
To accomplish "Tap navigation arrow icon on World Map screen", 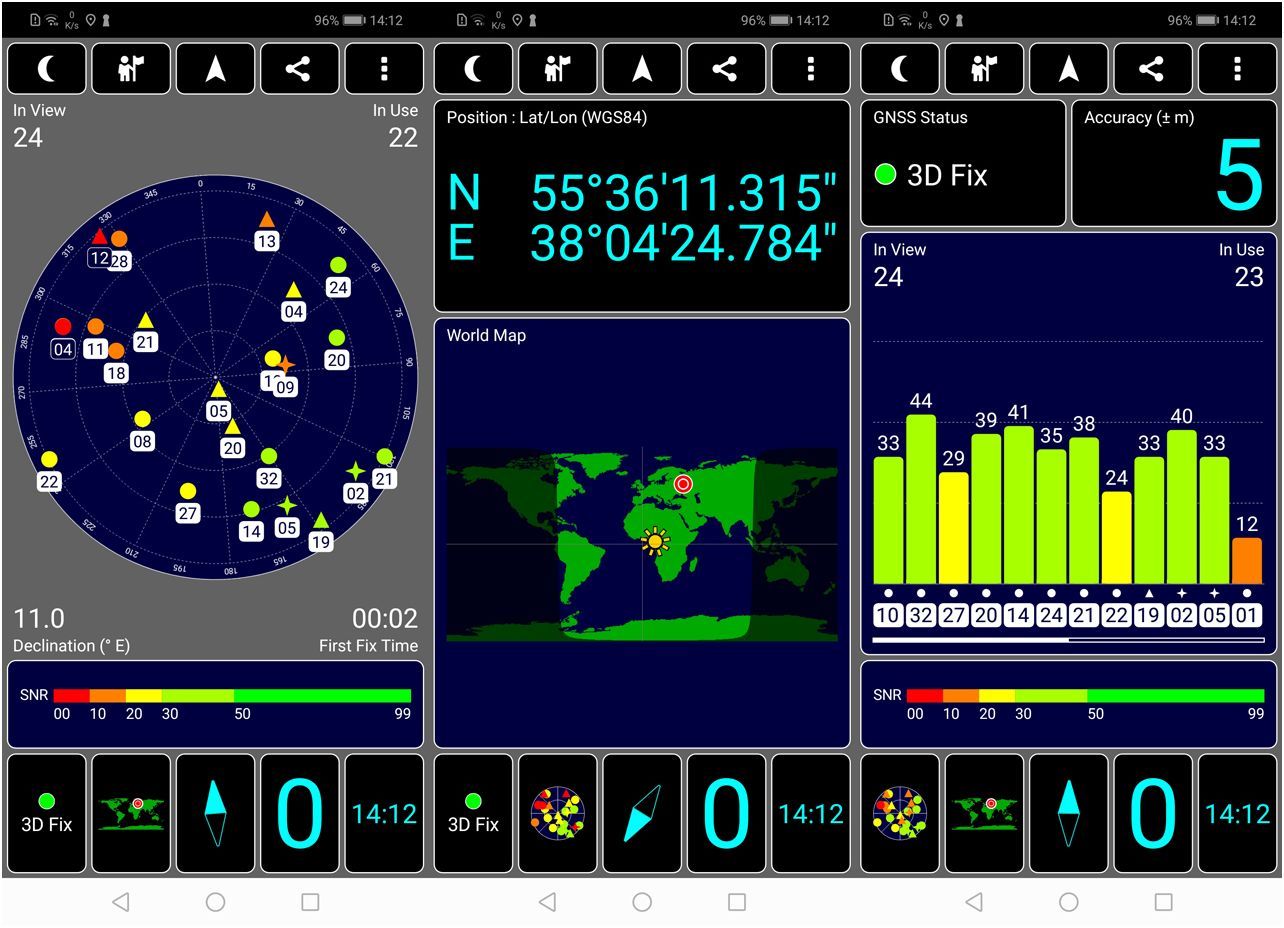I will click(x=642, y=69).
